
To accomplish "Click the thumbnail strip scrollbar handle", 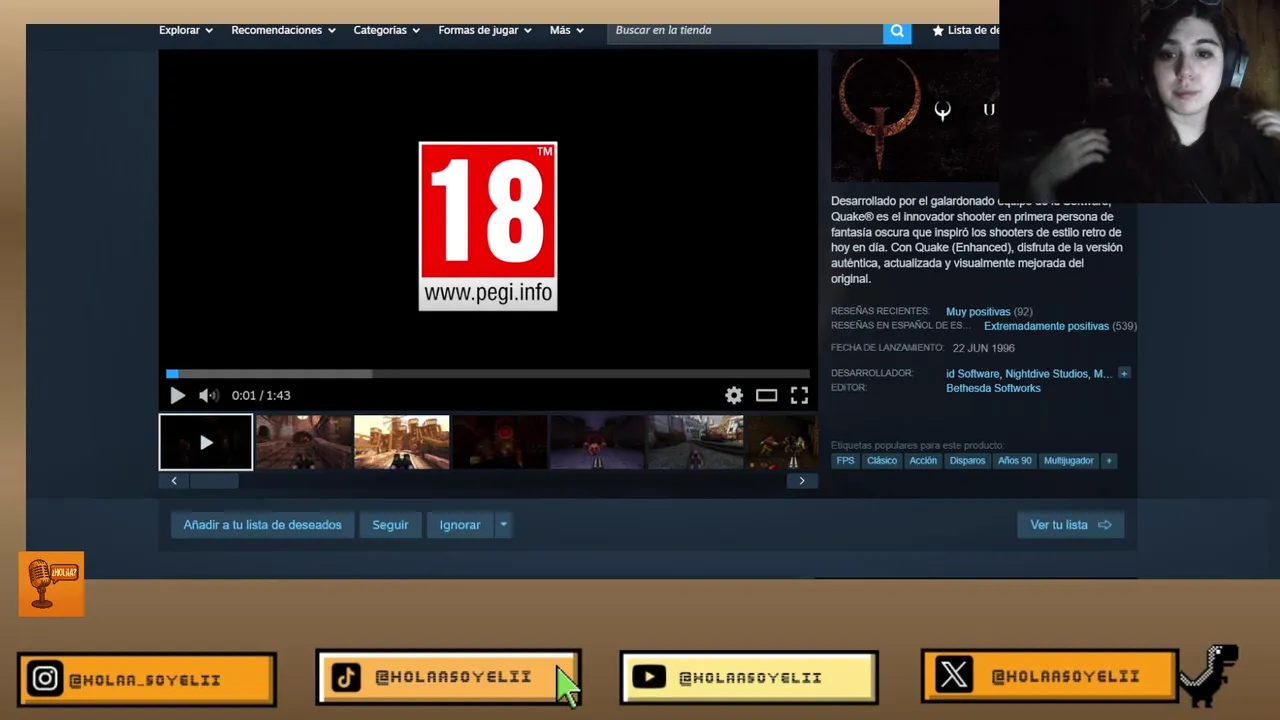I will click(214, 481).
